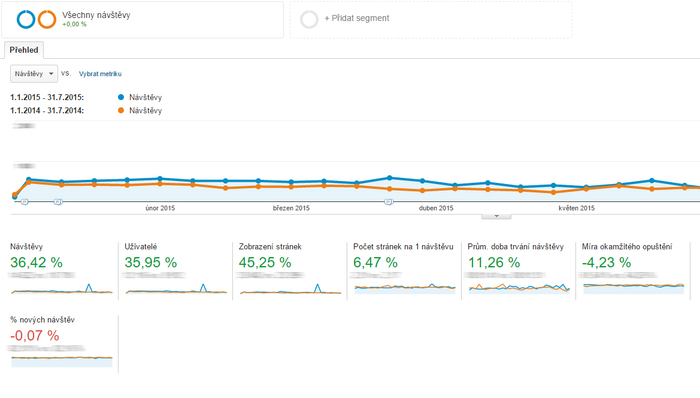The image size is (700, 398).
Task: Click the date range text 1.1.2014 - 31.7.2014
Action: (47, 110)
